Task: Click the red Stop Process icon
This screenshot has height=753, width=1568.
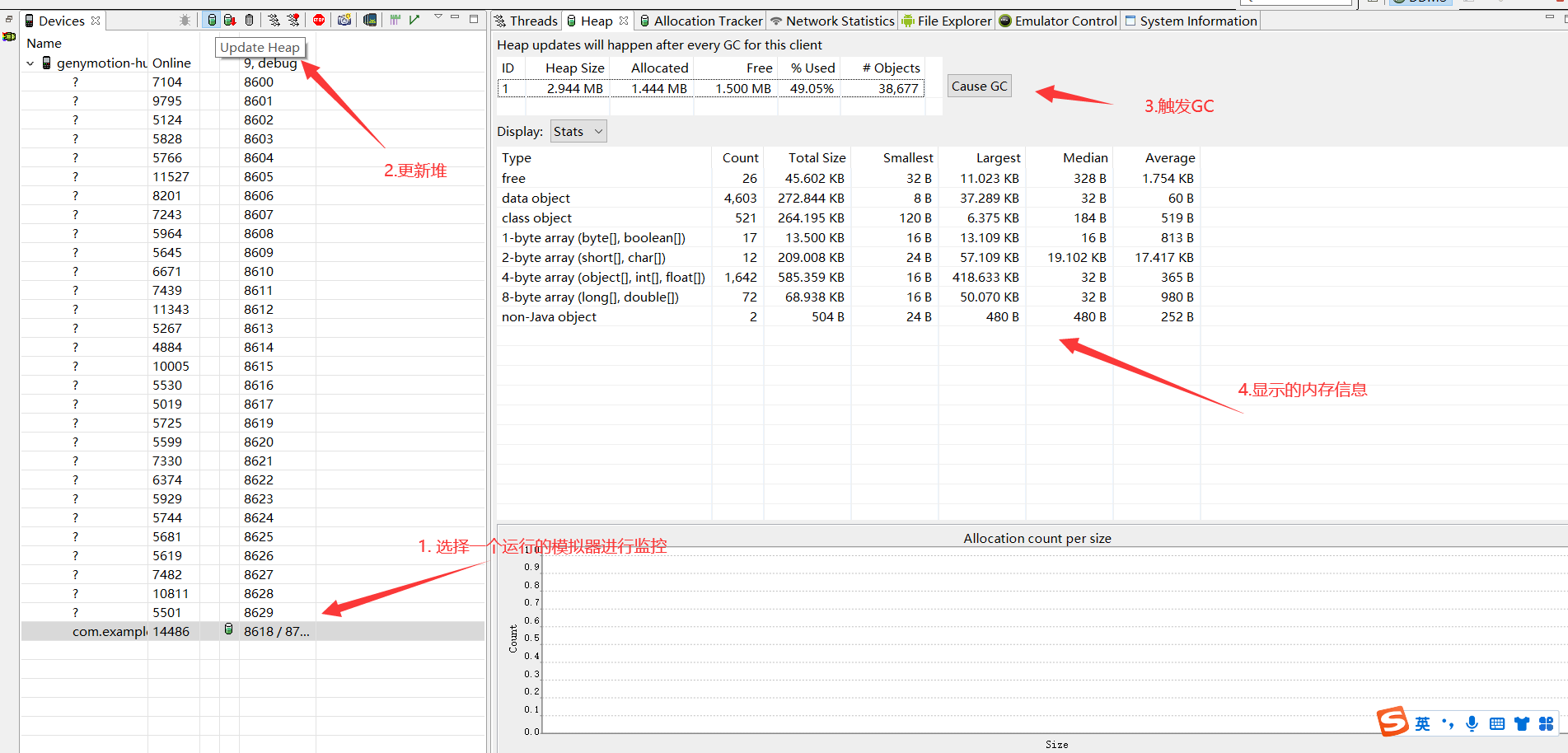Action: (x=319, y=20)
